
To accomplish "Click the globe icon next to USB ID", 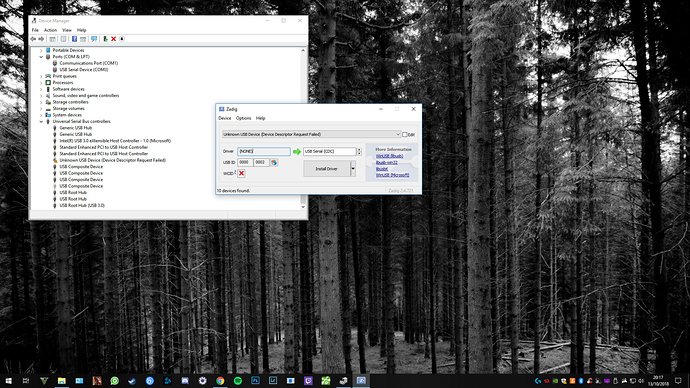I will click(x=274, y=162).
